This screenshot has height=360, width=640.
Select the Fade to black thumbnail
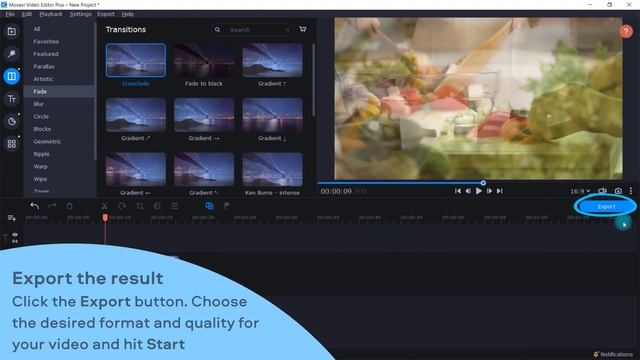pos(204,60)
